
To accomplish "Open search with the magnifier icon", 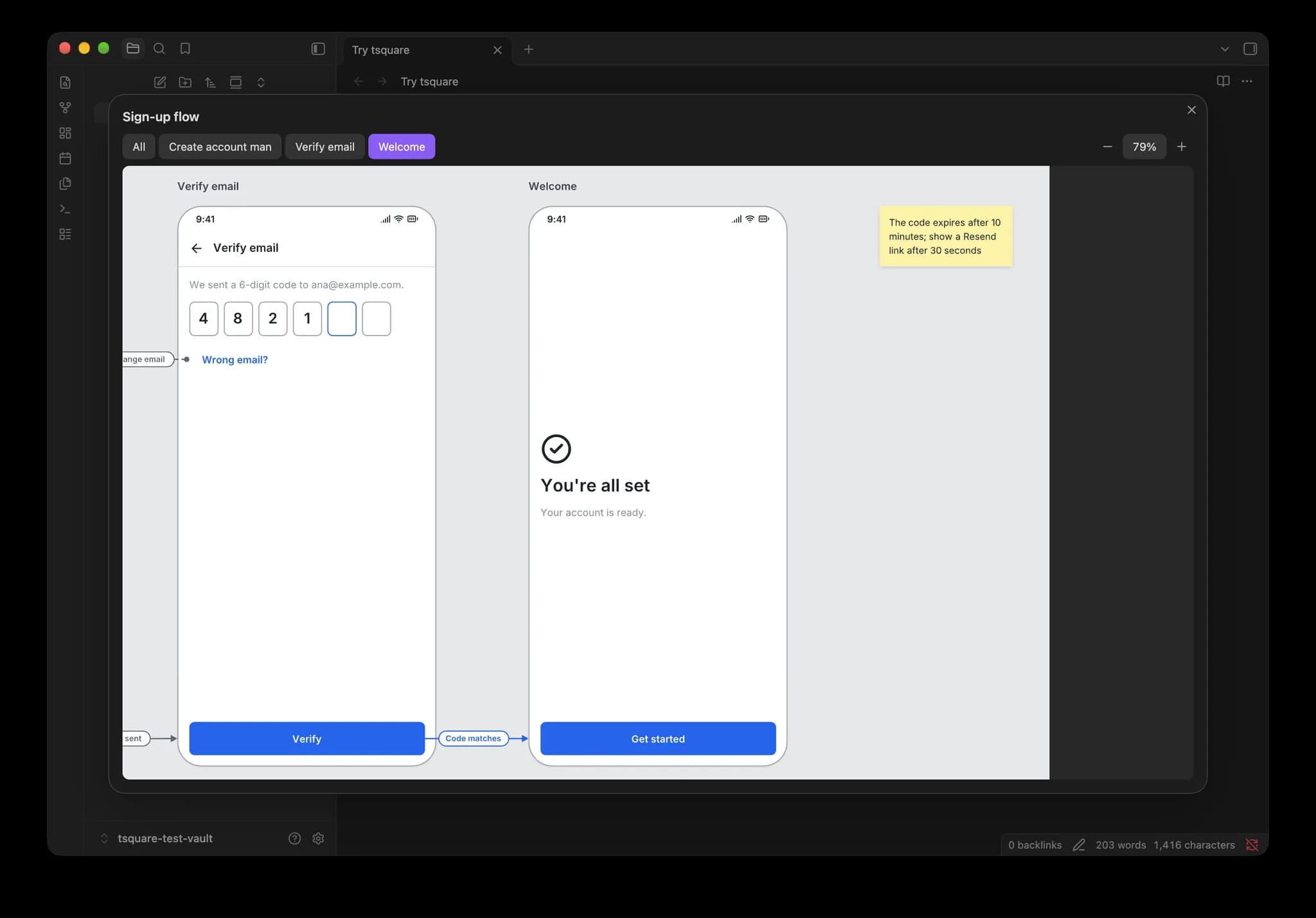I will point(159,49).
